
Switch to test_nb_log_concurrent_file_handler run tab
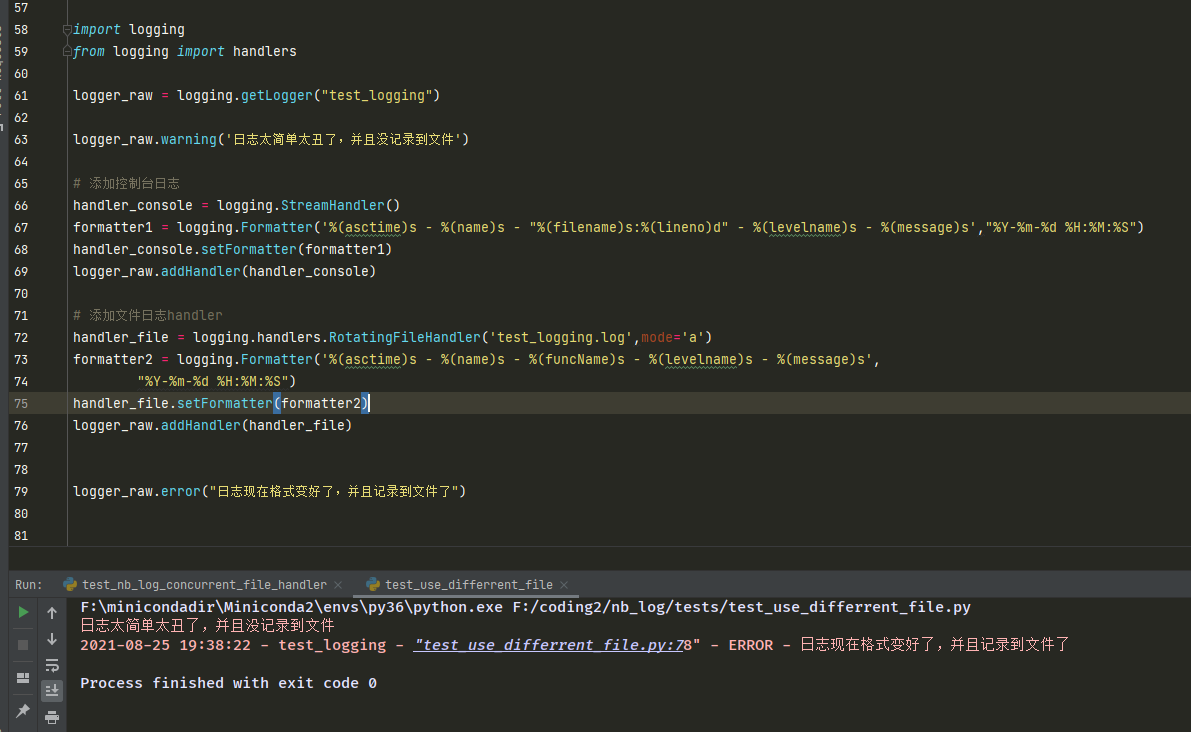[204, 585]
